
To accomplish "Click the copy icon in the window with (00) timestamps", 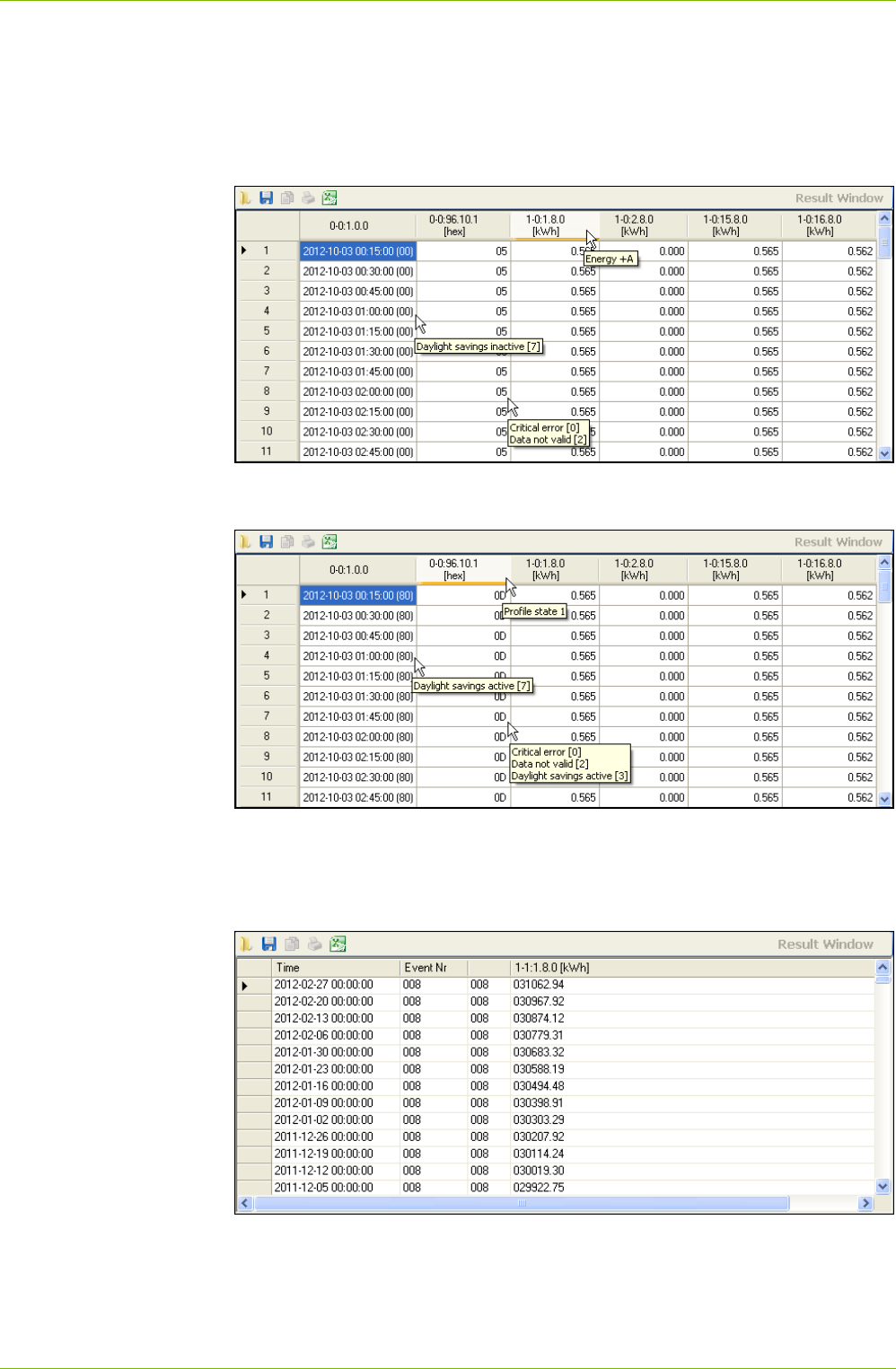I will click(x=287, y=198).
